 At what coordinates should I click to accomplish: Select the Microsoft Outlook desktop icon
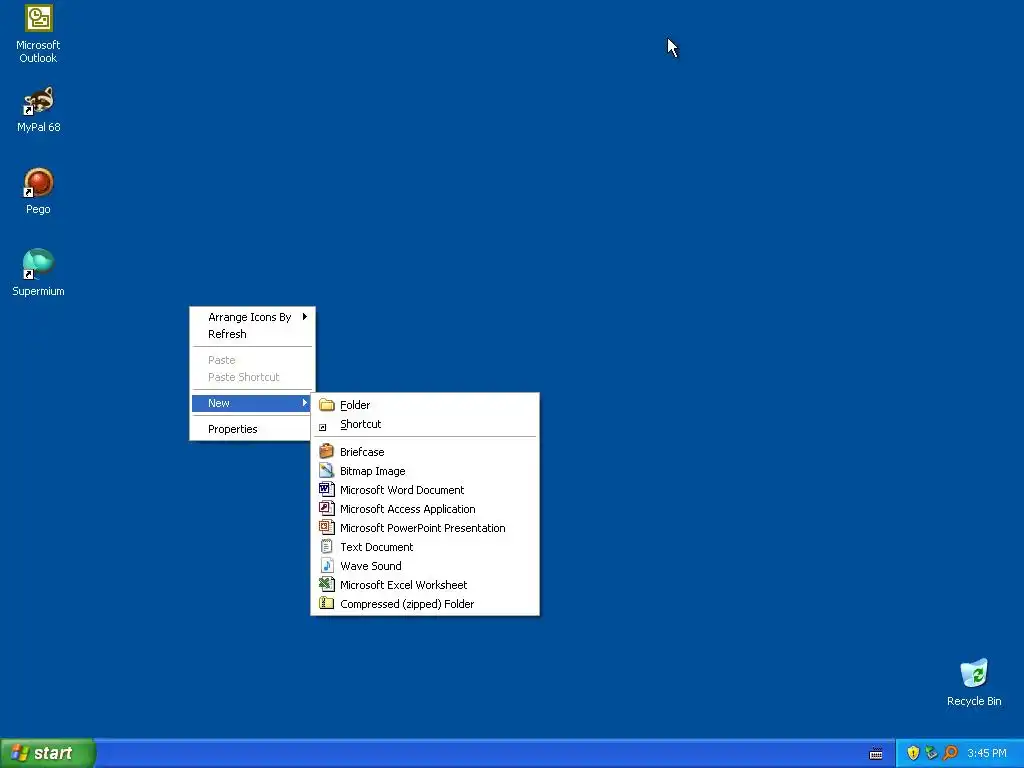(x=38, y=34)
